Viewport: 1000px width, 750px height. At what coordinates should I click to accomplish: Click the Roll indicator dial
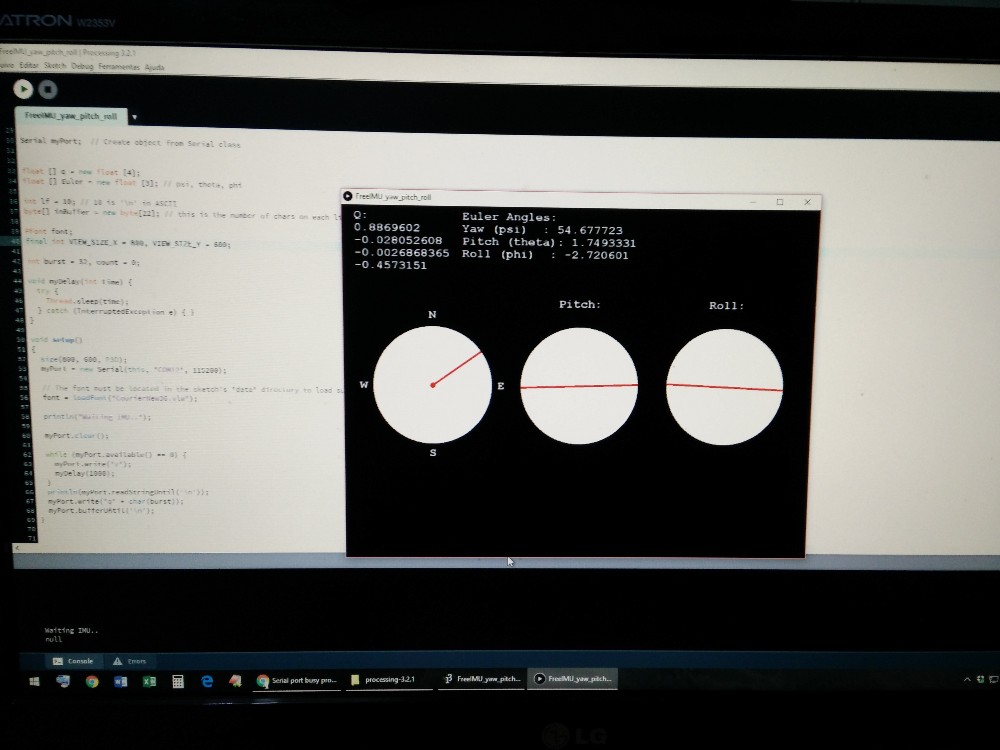click(724, 386)
